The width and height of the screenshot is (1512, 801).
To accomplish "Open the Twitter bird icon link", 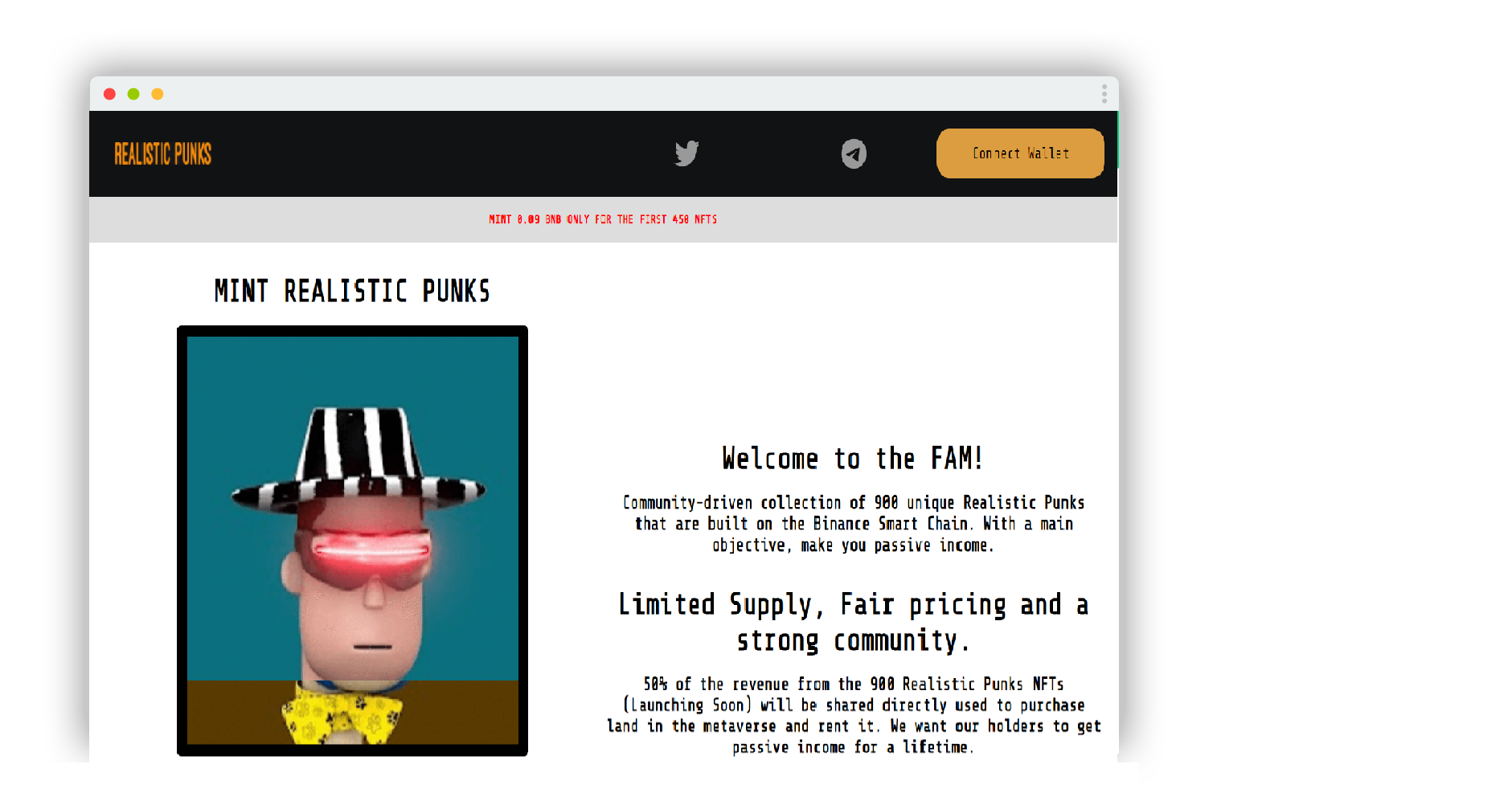I will tap(686, 153).
